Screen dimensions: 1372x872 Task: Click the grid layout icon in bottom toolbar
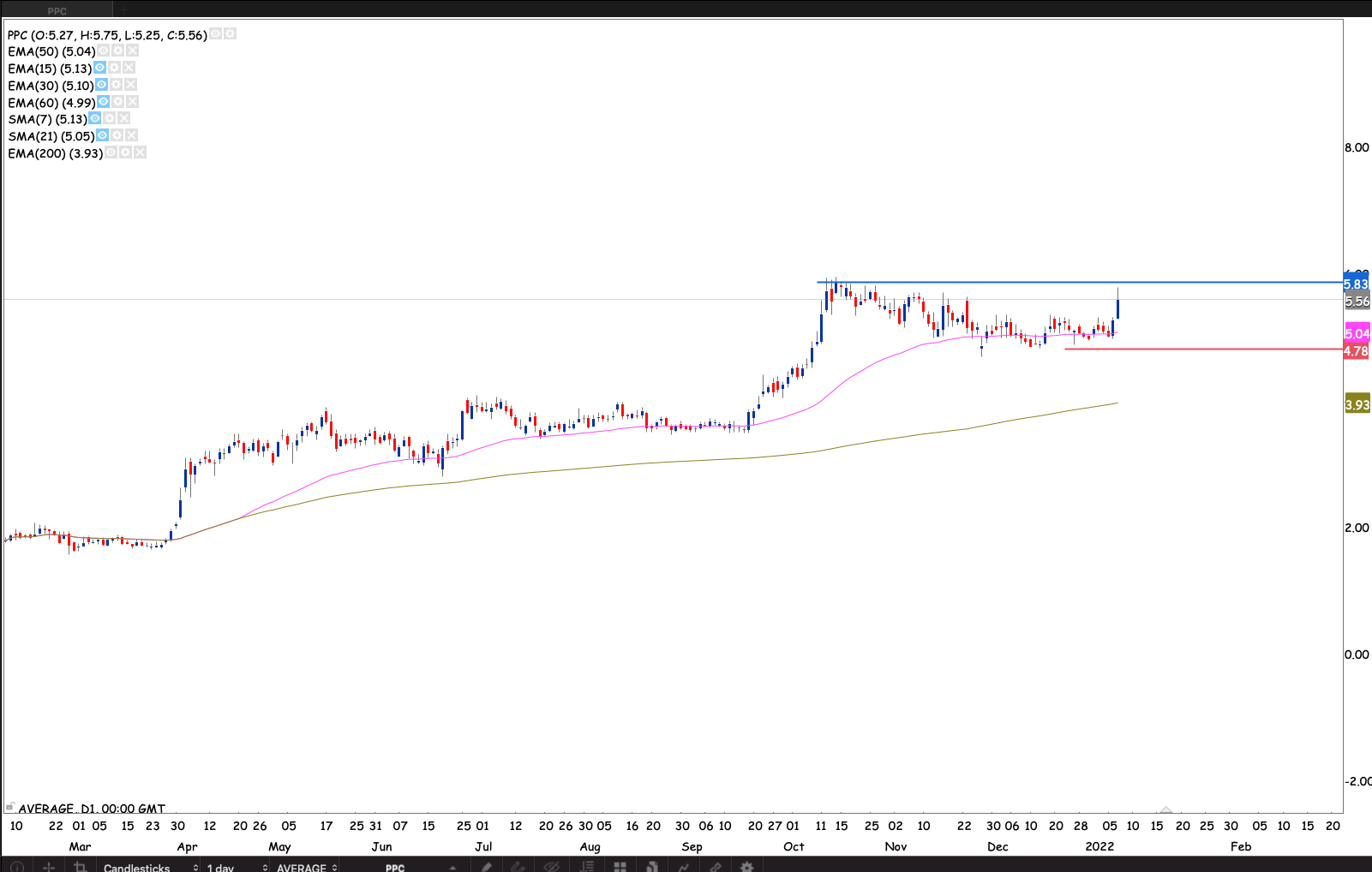(x=620, y=866)
